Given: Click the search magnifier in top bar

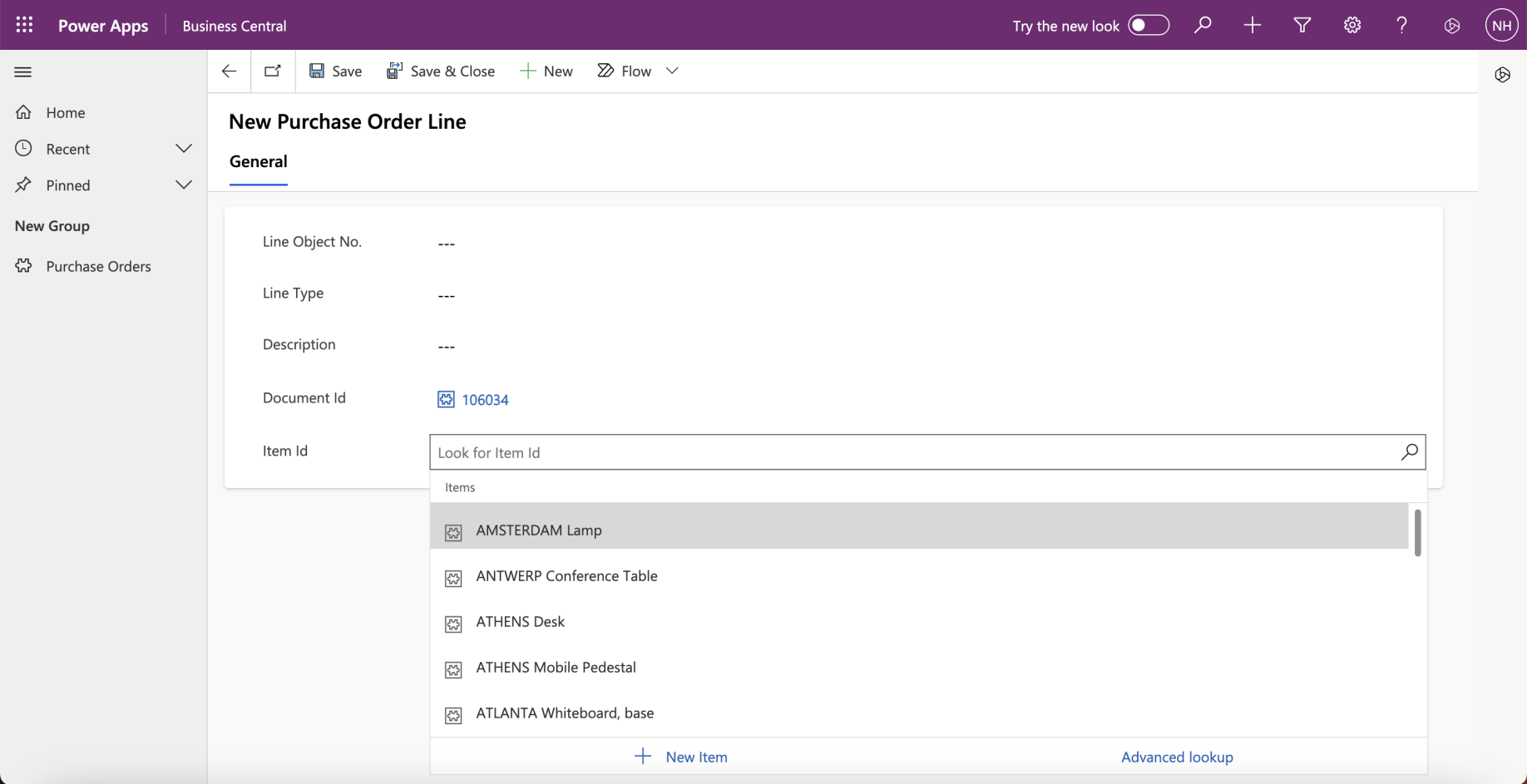Looking at the screenshot, I should pyautogui.click(x=1202, y=25).
